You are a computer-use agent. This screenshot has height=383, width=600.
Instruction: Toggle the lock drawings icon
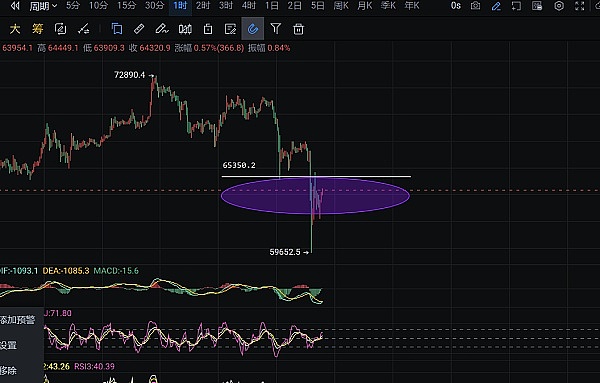(x=208, y=29)
